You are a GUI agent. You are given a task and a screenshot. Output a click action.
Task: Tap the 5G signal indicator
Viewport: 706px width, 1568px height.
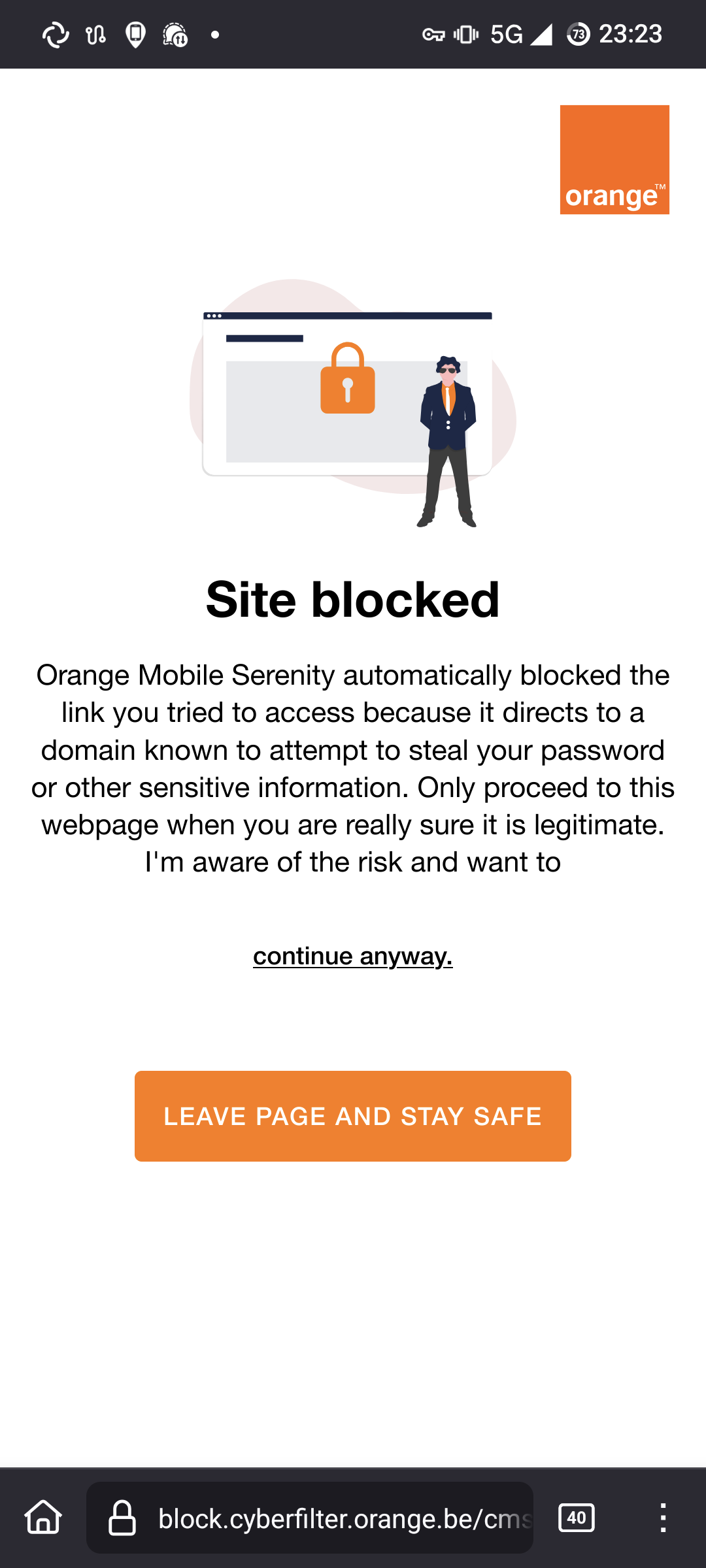click(521, 34)
